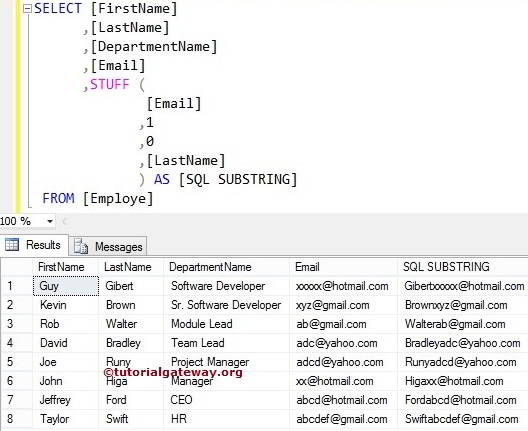The height and width of the screenshot is (431, 528).
Task: Click the Walterab@gmail.com result cell
Action: 463,324
